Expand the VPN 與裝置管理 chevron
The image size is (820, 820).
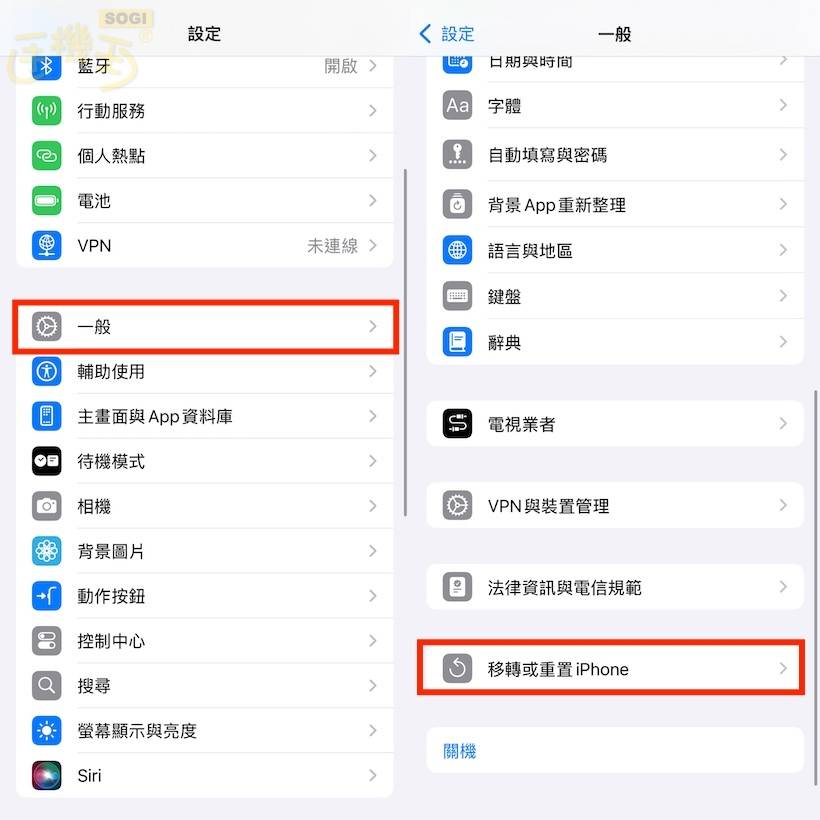coord(783,505)
